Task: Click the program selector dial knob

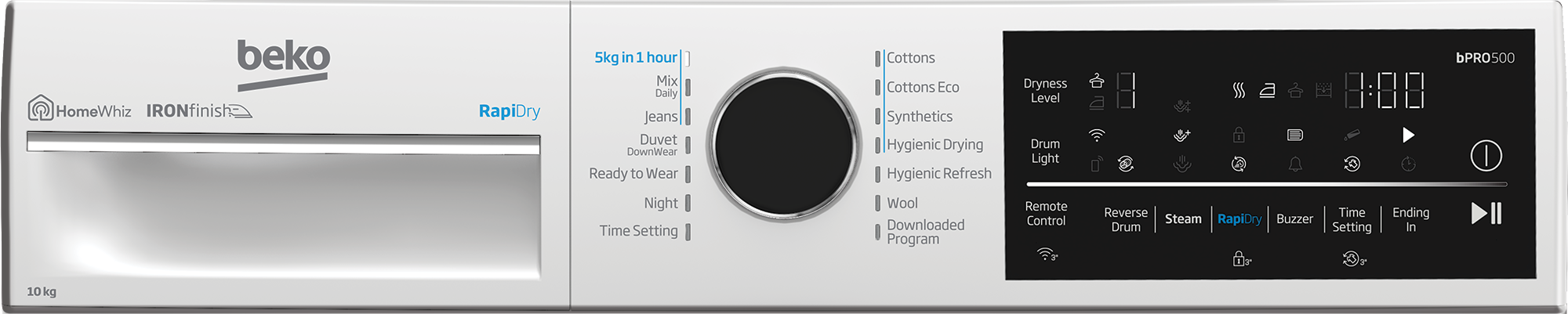Action: (784, 145)
